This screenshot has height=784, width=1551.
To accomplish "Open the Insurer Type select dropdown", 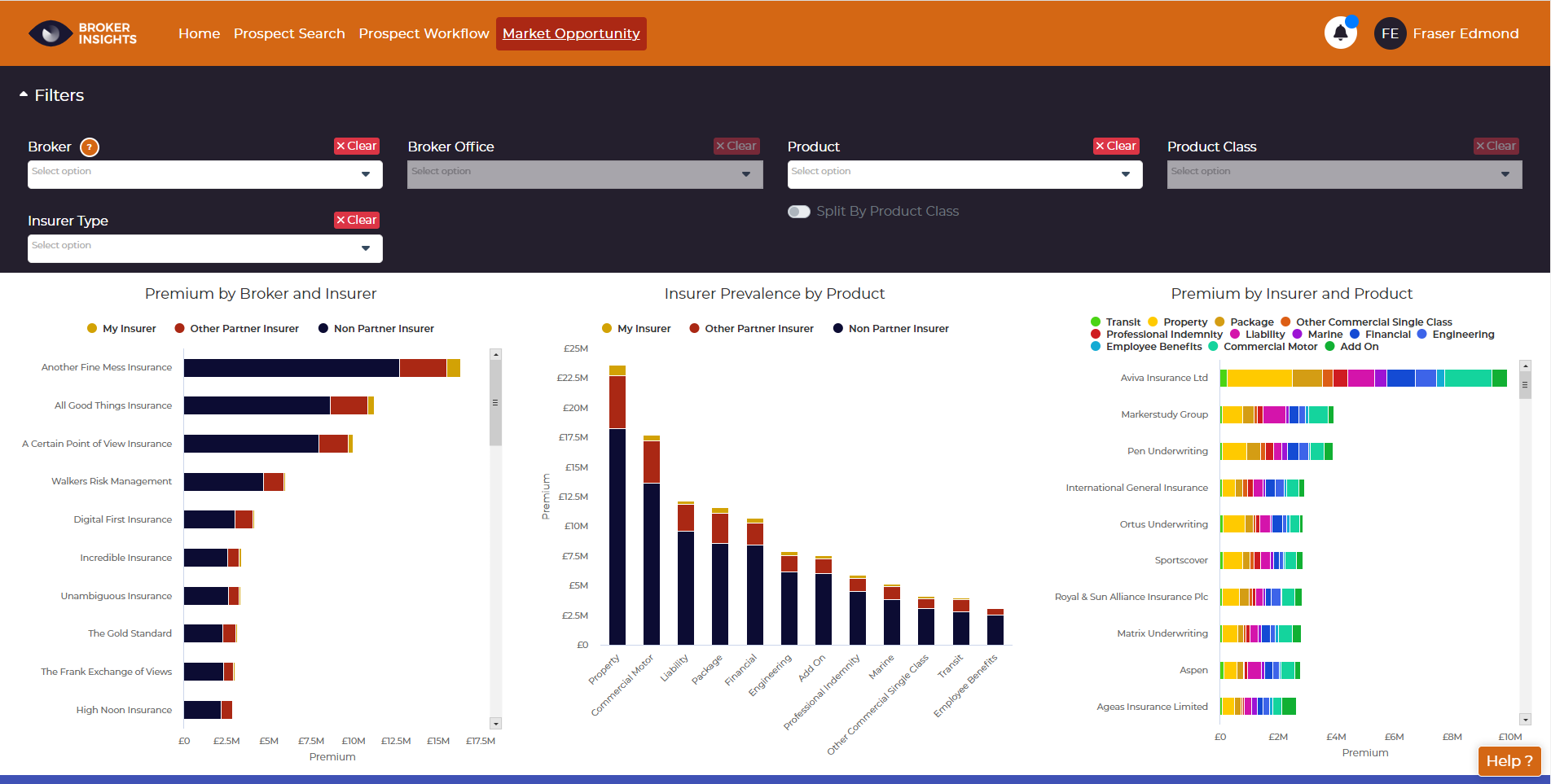I will point(205,248).
